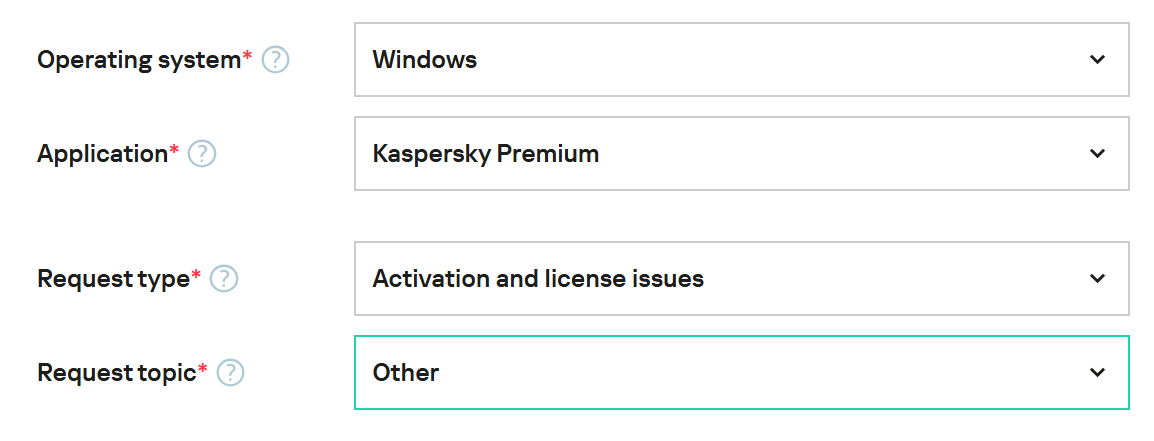This screenshot has width=1154, height=441.
Task: Click the chevron in the Other field
Action: pyautogui.click(x=1097, y=373)
